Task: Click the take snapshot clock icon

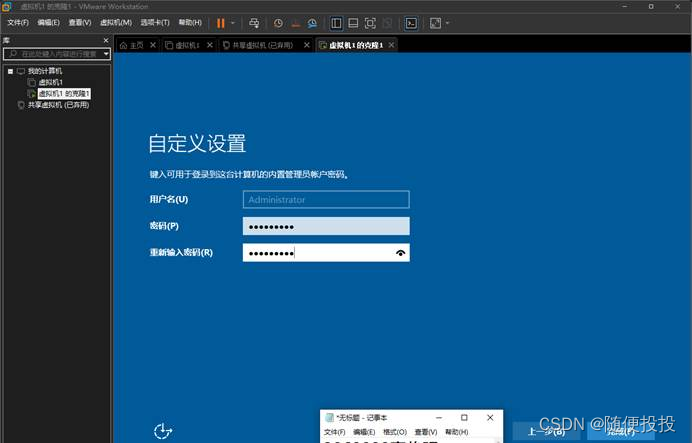Action: (x=278, y=23)
